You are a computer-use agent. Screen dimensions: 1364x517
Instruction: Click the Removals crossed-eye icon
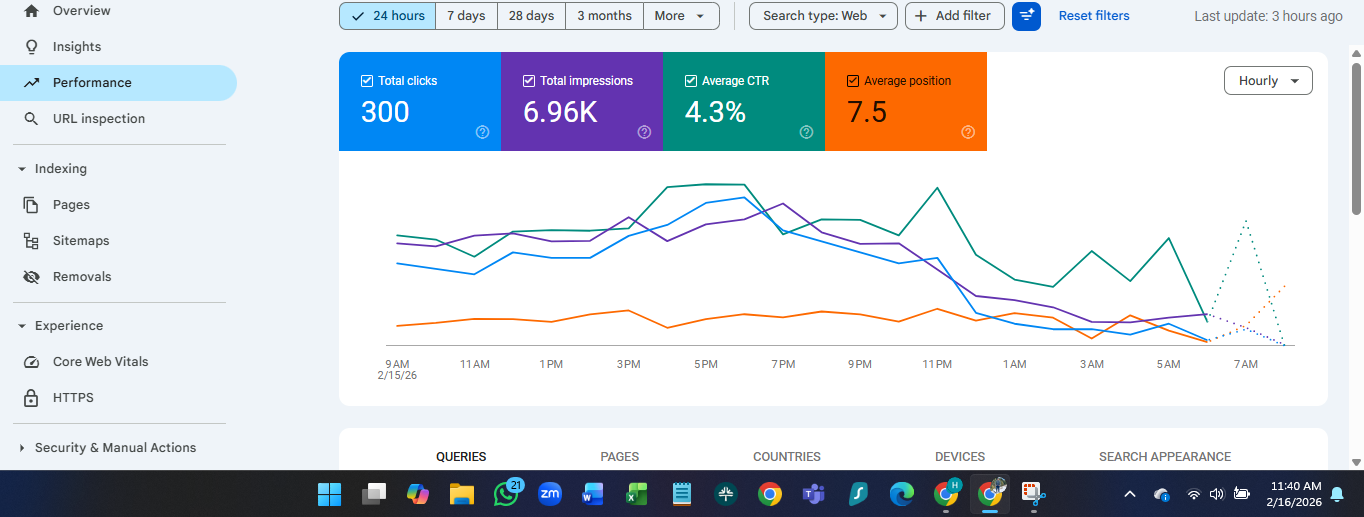(x=32, y=277)
